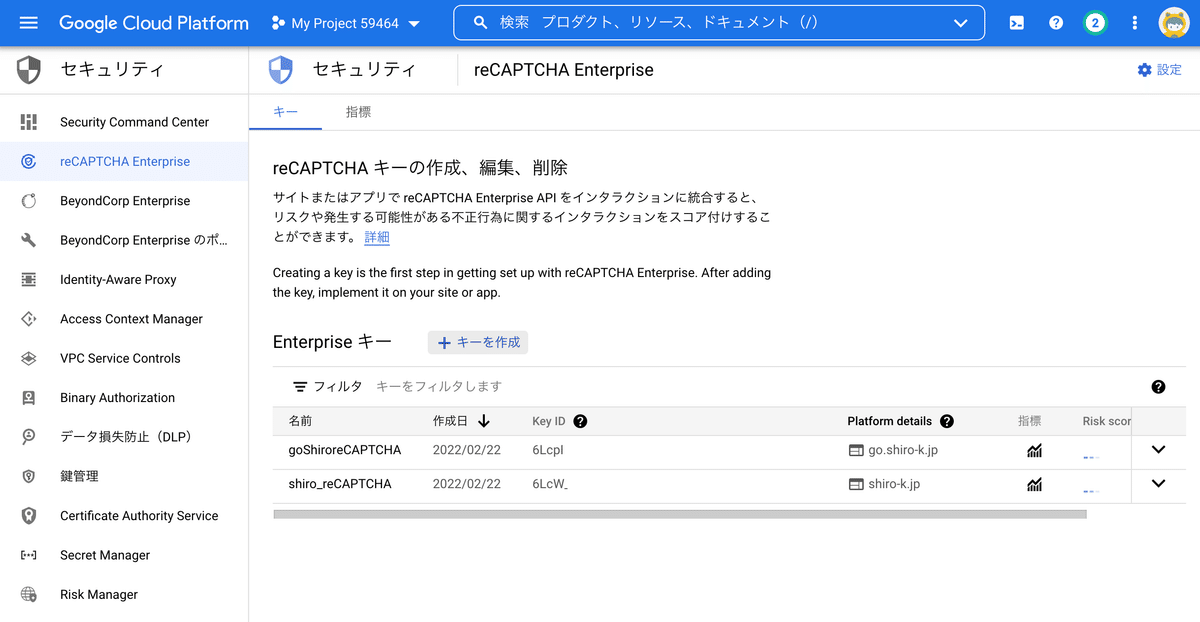Click Key ID value 6LcpI
1200x622 pixels.
point(549,450)
